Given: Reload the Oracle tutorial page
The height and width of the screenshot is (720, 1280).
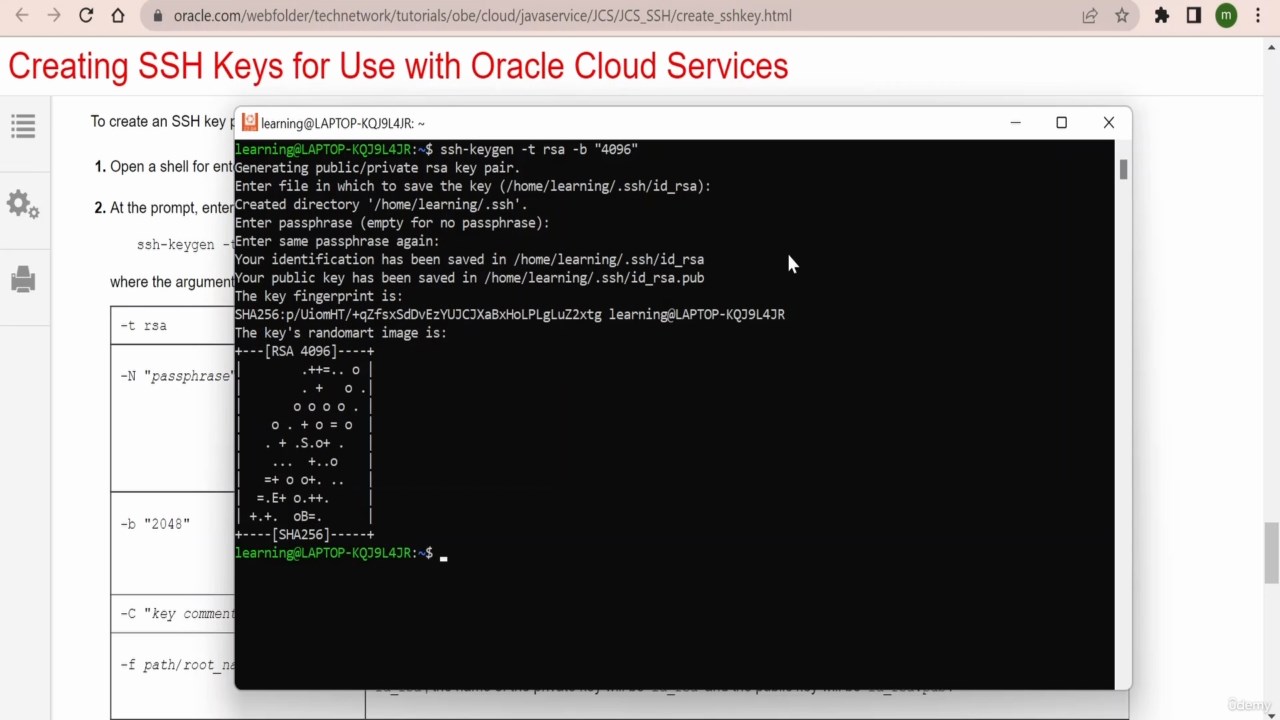Looking at the screenshot, I should (86, 16).
